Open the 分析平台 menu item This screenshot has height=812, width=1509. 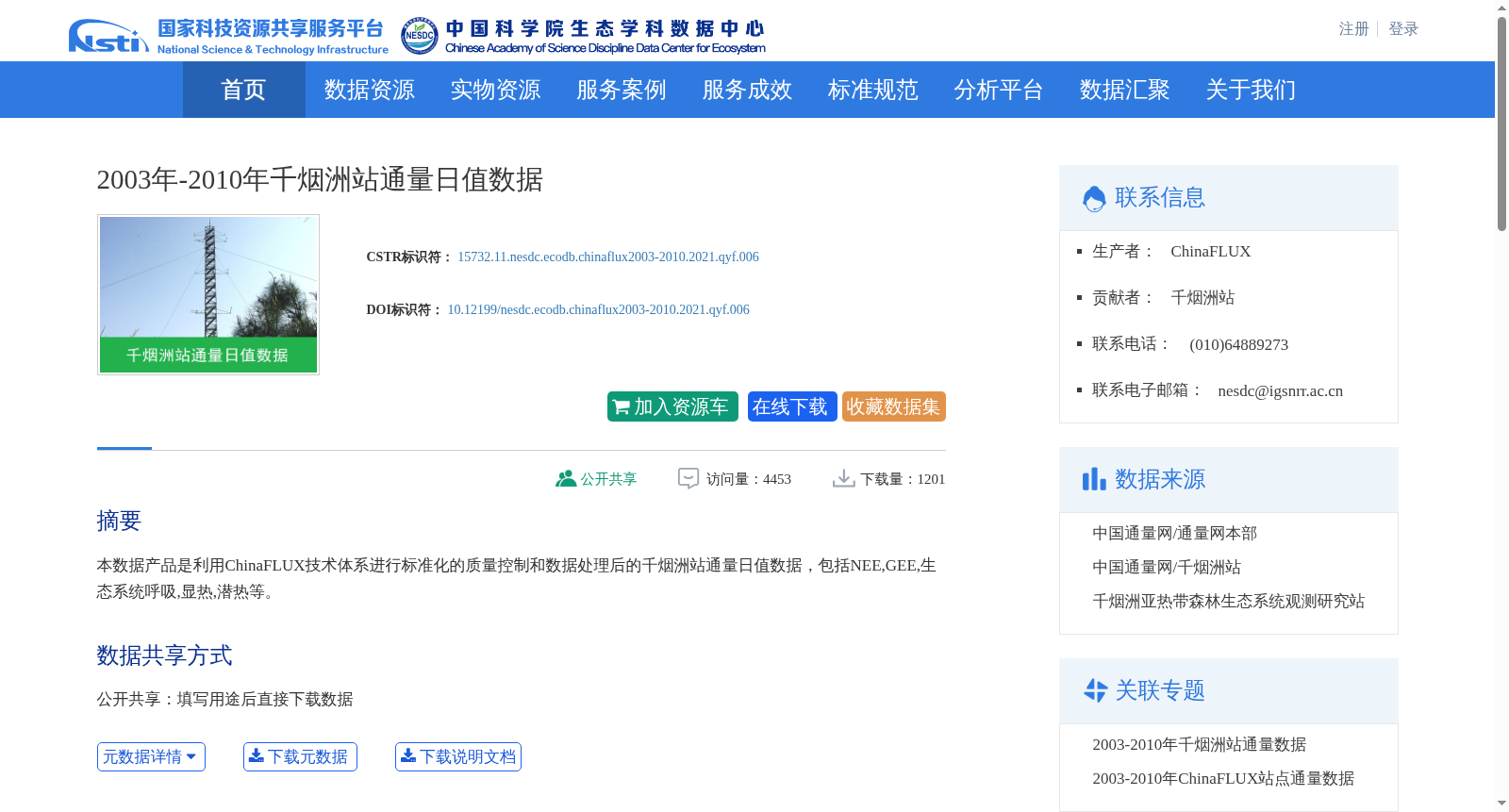pyautogui.click(x=999, y=90)
